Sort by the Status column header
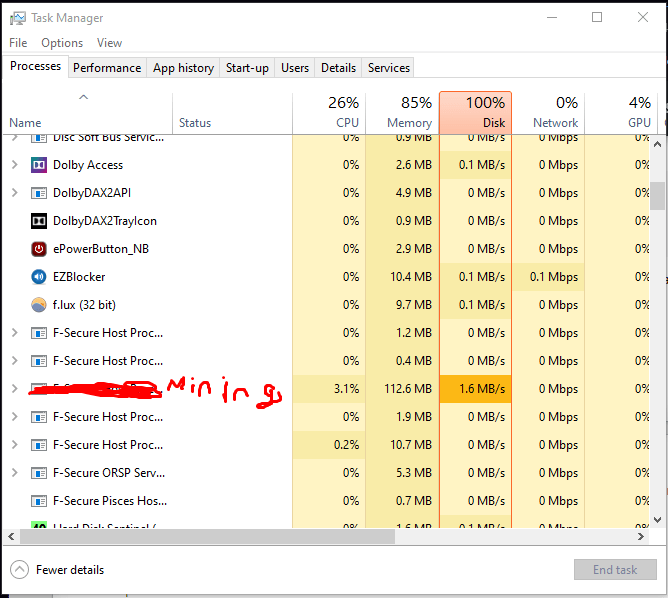Viewport: 668px width, 598px height. (x=233, y=113)
